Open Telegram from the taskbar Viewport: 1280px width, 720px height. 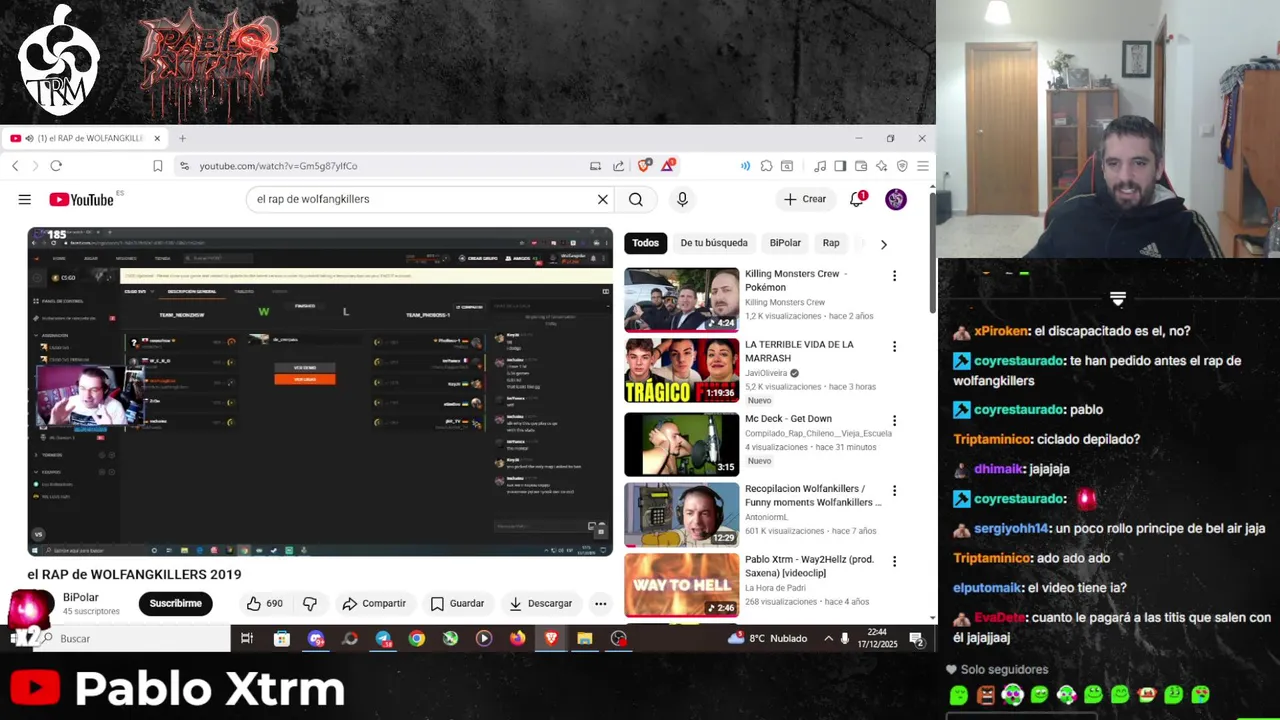(x=383, y=639)
